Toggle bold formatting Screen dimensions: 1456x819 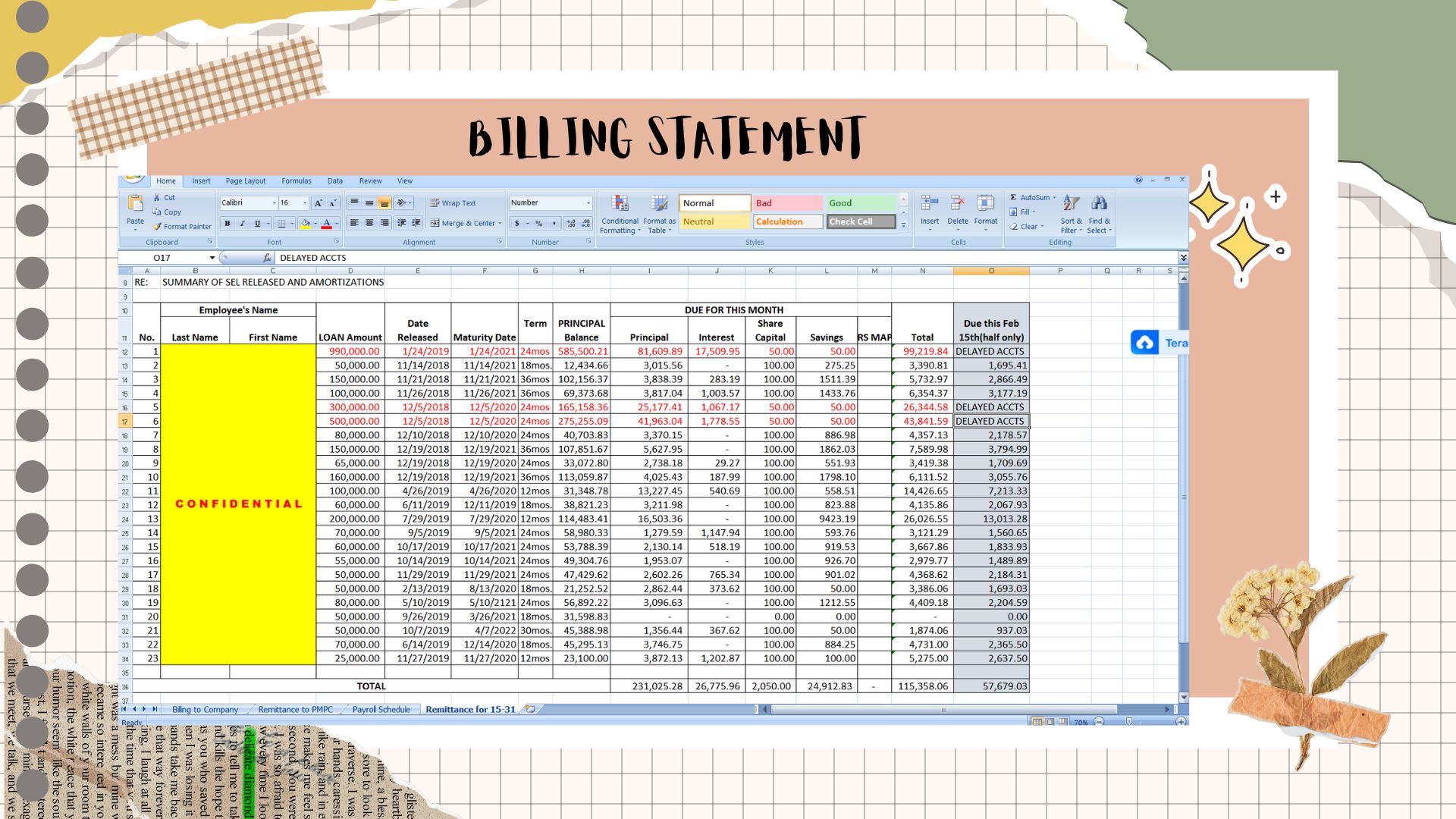point(227,223)
